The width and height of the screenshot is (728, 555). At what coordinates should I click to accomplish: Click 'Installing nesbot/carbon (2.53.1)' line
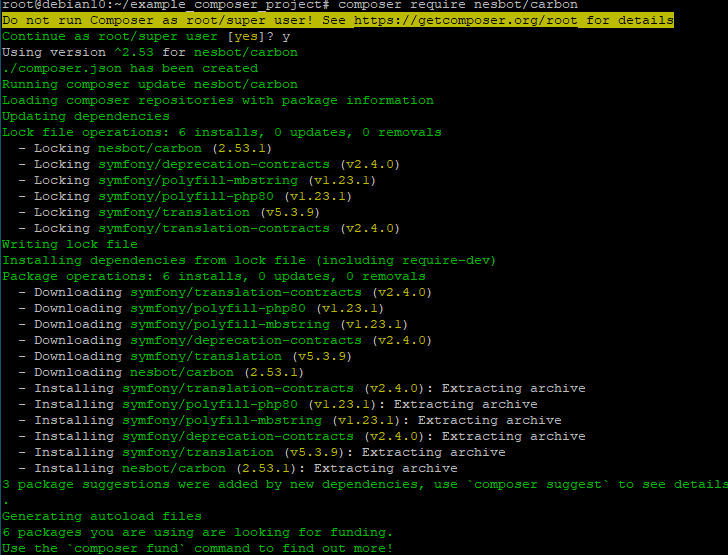(x=238, y=469)
